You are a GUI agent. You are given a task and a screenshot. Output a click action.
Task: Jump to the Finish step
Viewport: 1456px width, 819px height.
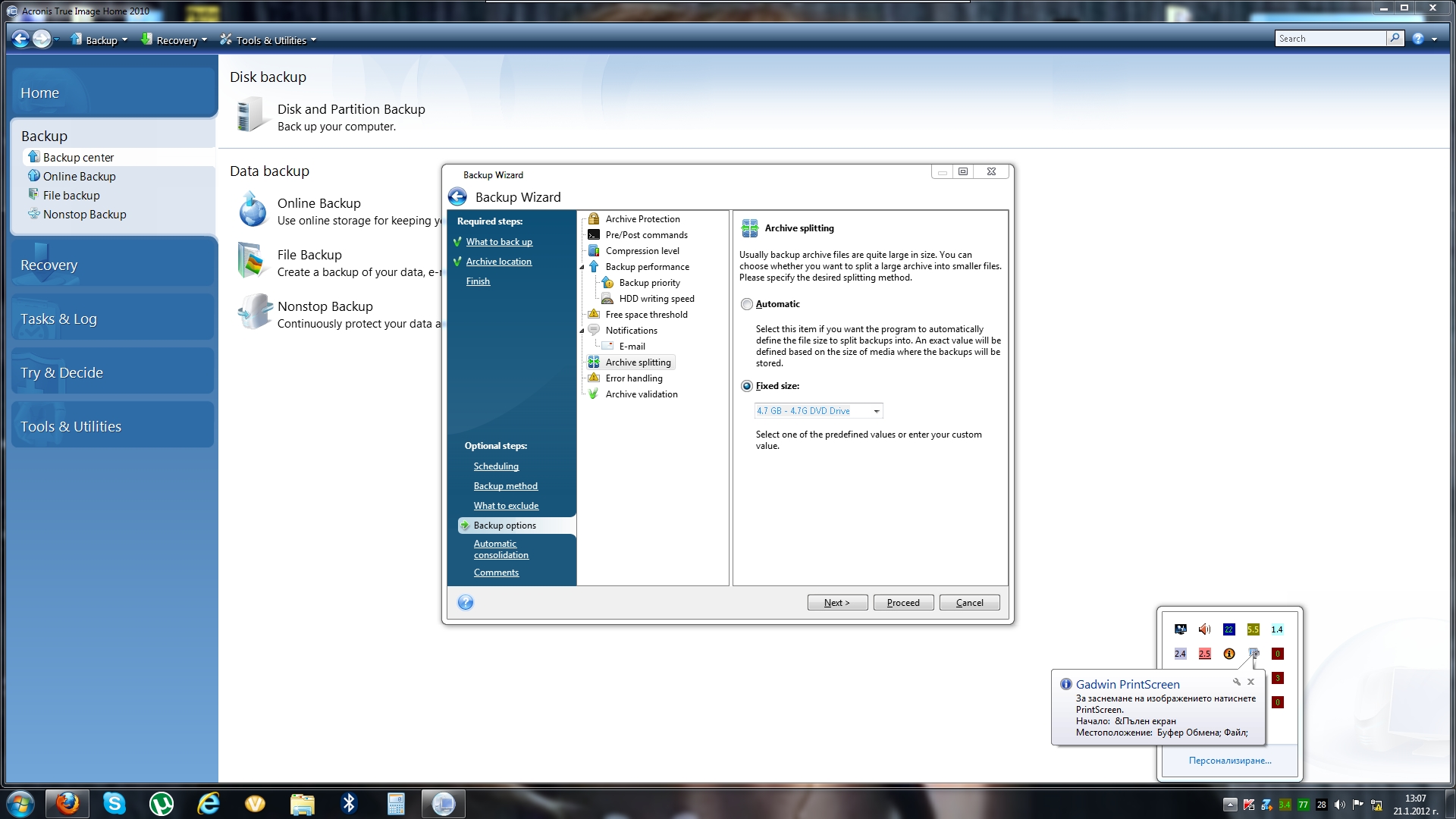pyautogui.click(x=478, y=281)
